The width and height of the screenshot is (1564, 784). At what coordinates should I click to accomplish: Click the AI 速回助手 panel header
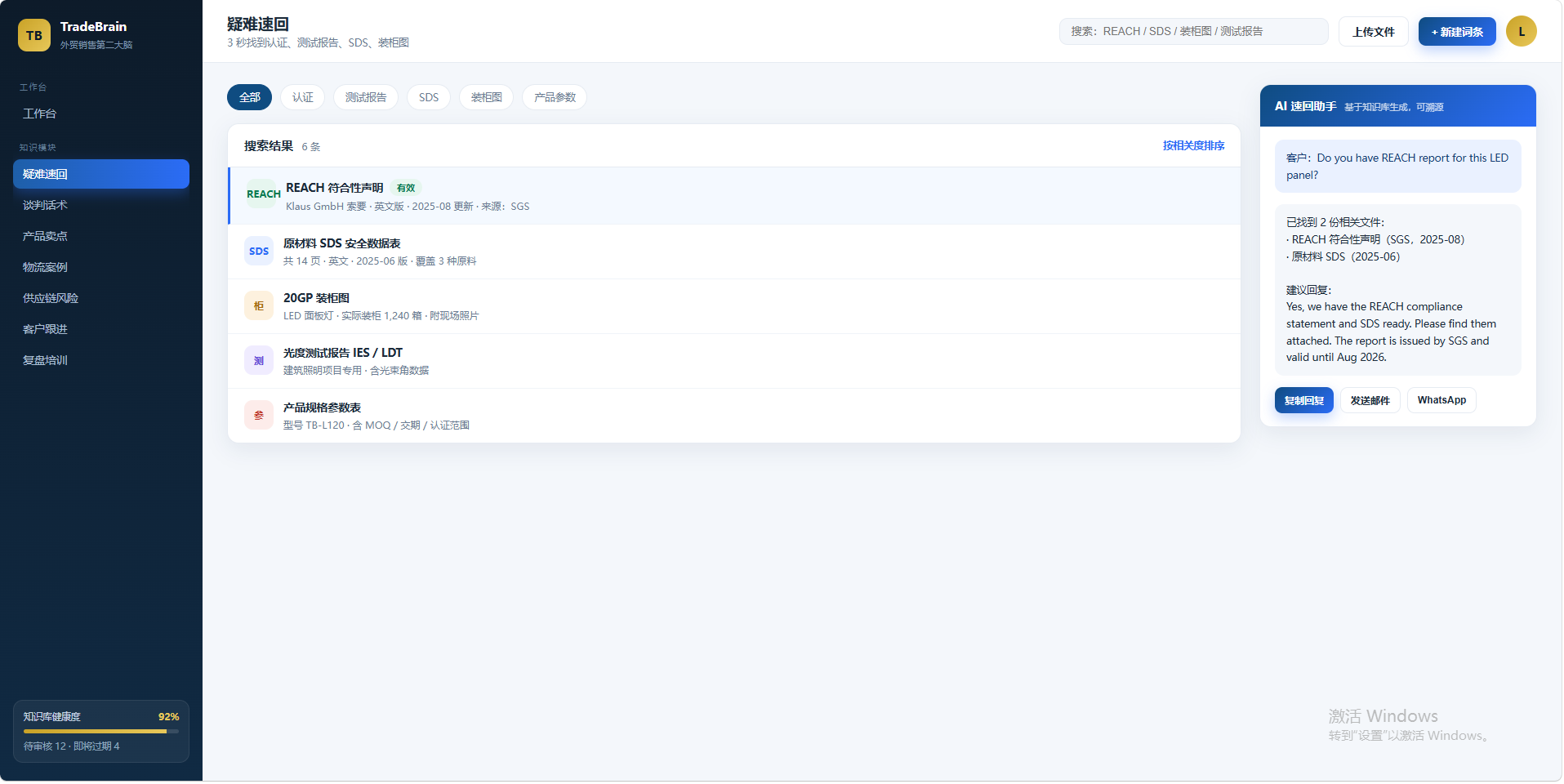coord(1398,106)
